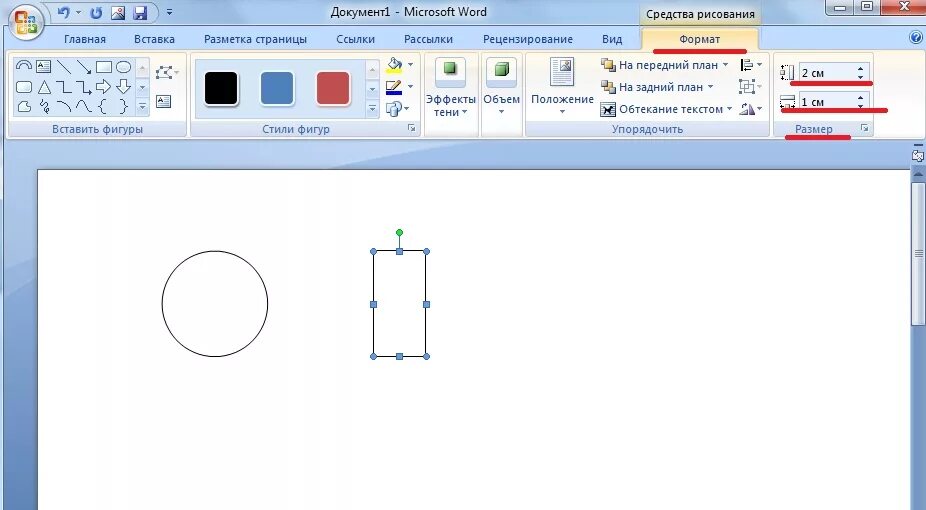
Task: Click На задний план button
Action: pos(657,87)
